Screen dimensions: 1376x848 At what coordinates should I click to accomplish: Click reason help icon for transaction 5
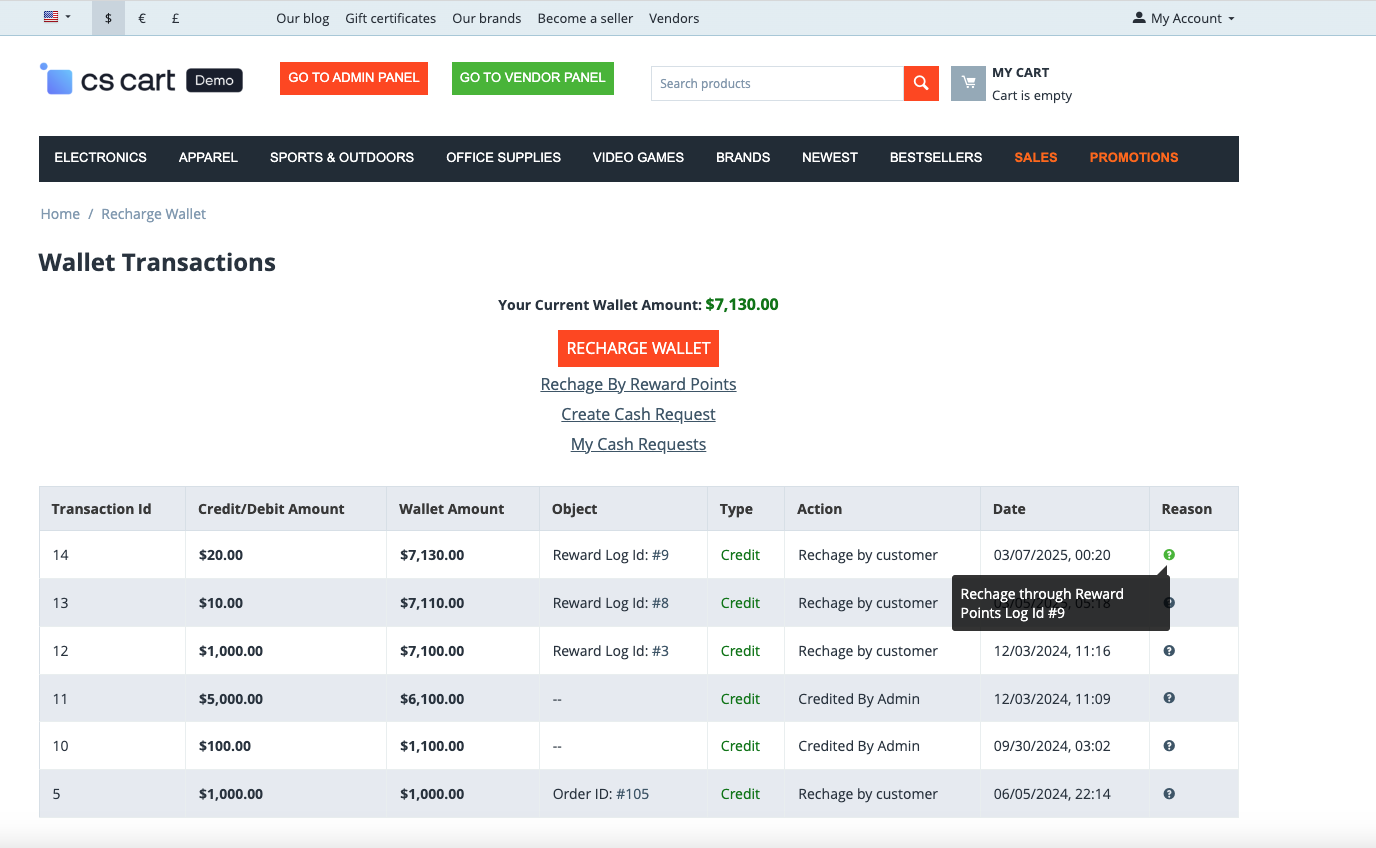tap(1169, 794)
